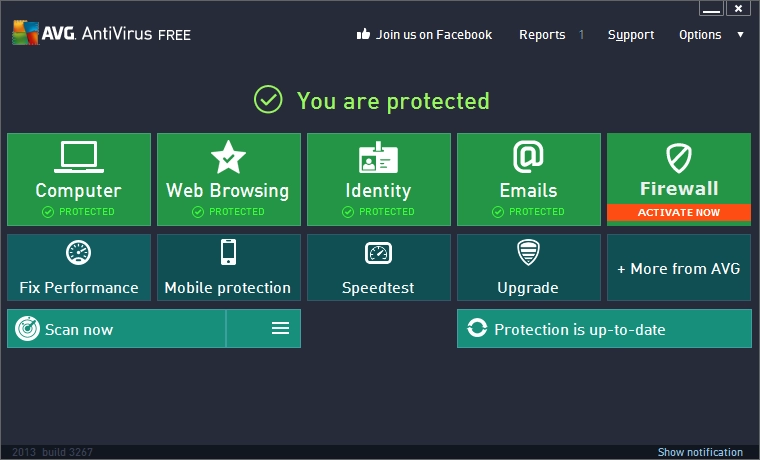The image size is (760, 460).
Task: Click the Fix Performance label
Action: [x=79, y=288]
